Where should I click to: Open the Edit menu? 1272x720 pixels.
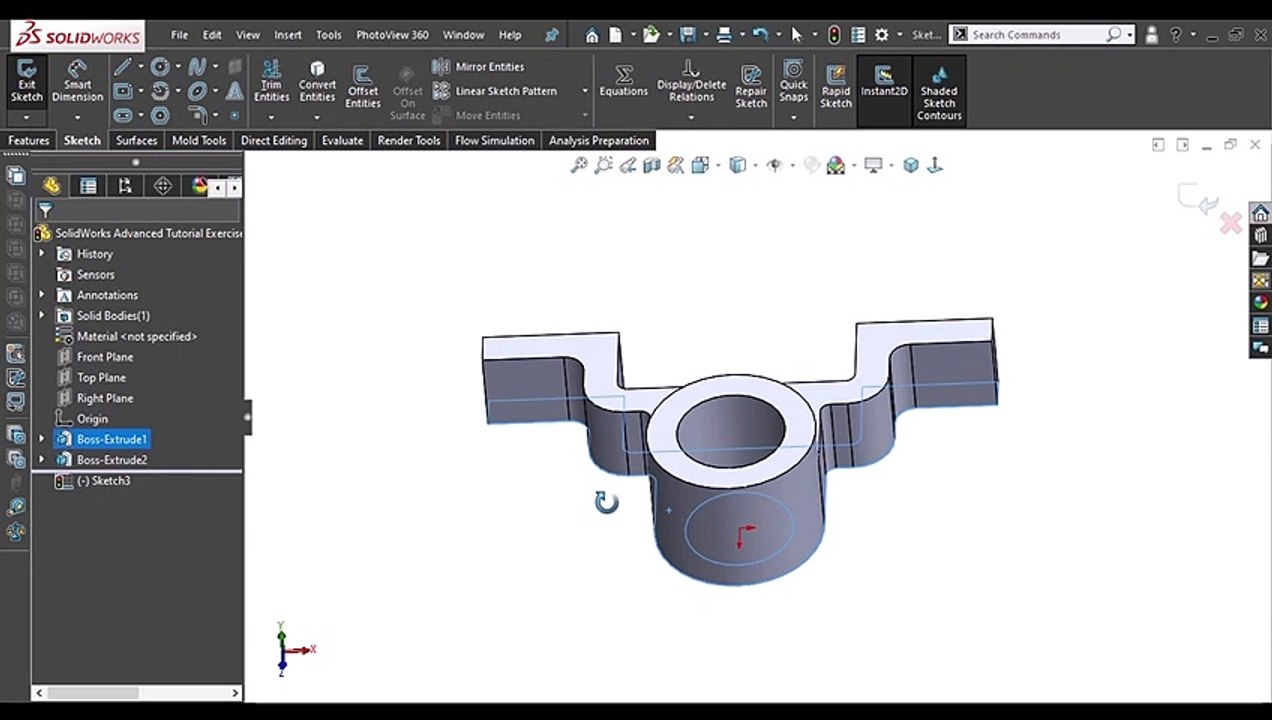pos(212,35)
